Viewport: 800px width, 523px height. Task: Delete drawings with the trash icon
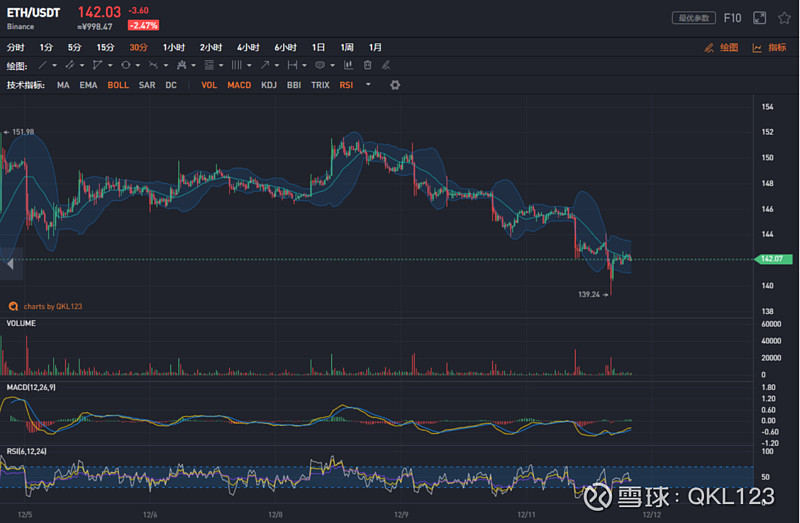[367, 65]
